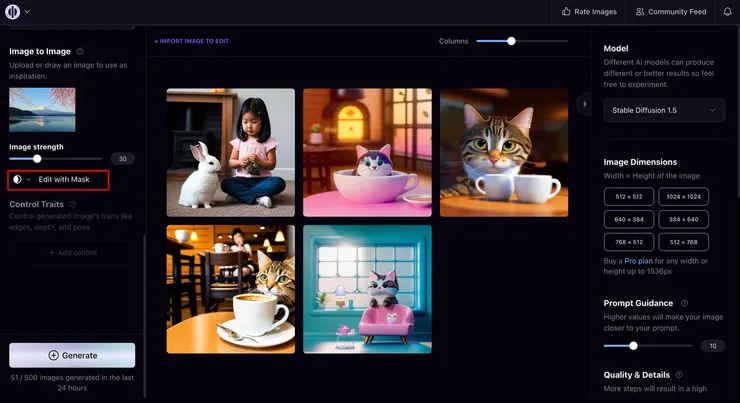Click the Image to Image help icon
740x403 pixels.
(80, 51)
